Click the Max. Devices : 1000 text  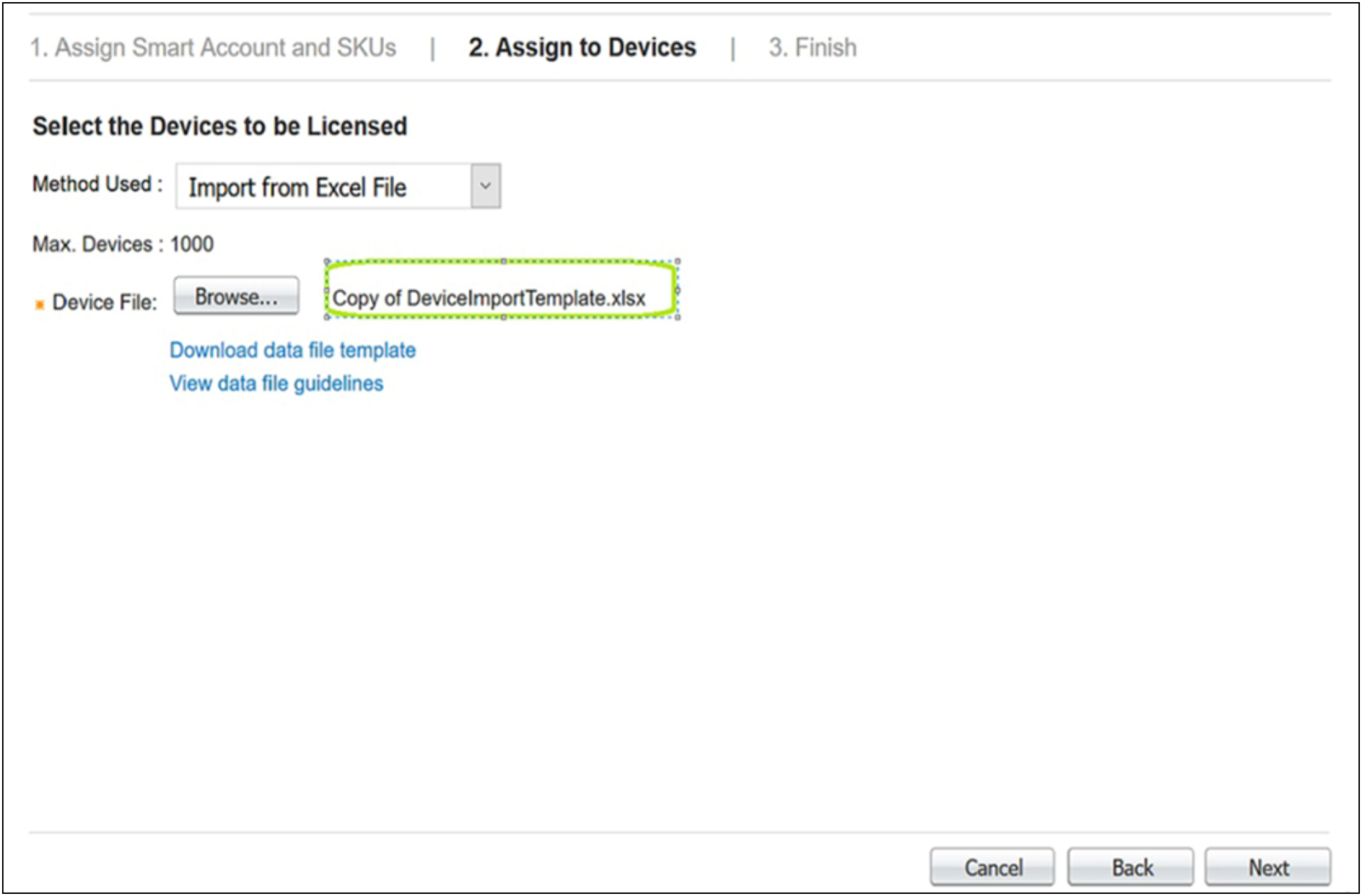(x=123, y=244)
